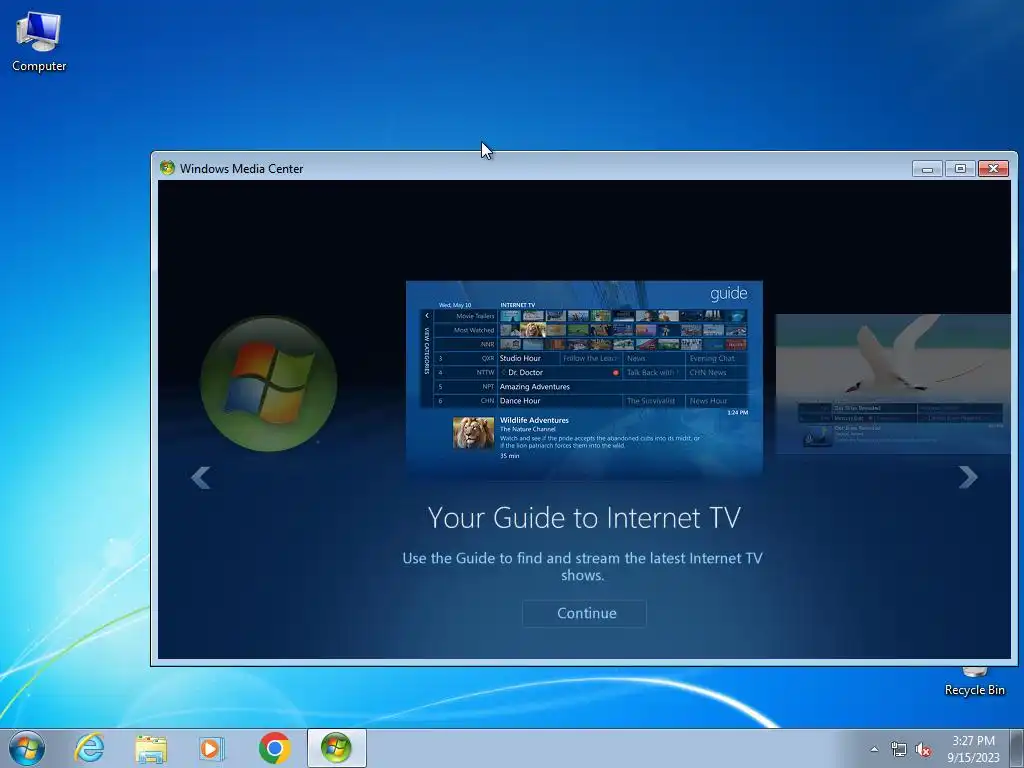Click 'Dr. Doctor' row in guide preview
1024x768 pixels.
pos(560,372)
